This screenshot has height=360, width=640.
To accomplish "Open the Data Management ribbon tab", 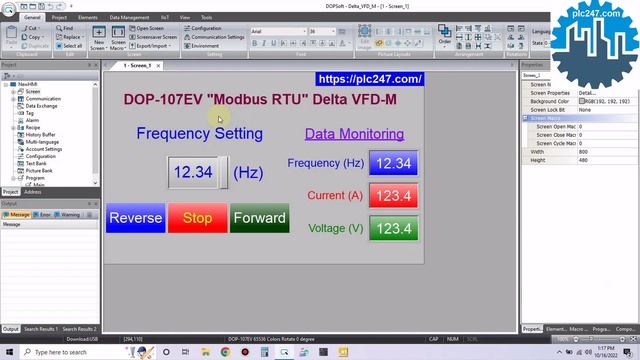I will click(129, 18).
